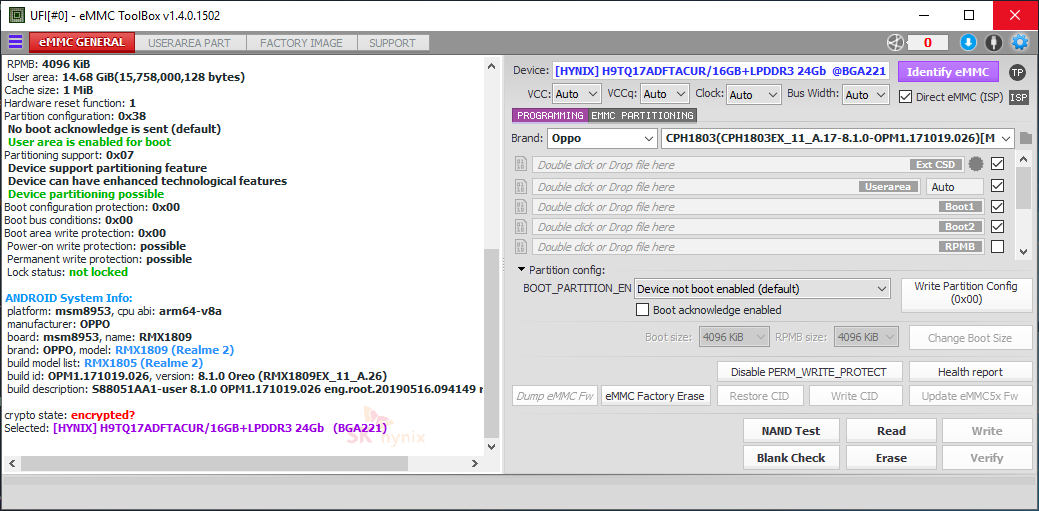Viewport: 1039px width, 511px height.
Task: Click the Device name field
Action: click(x=721, y=71)
